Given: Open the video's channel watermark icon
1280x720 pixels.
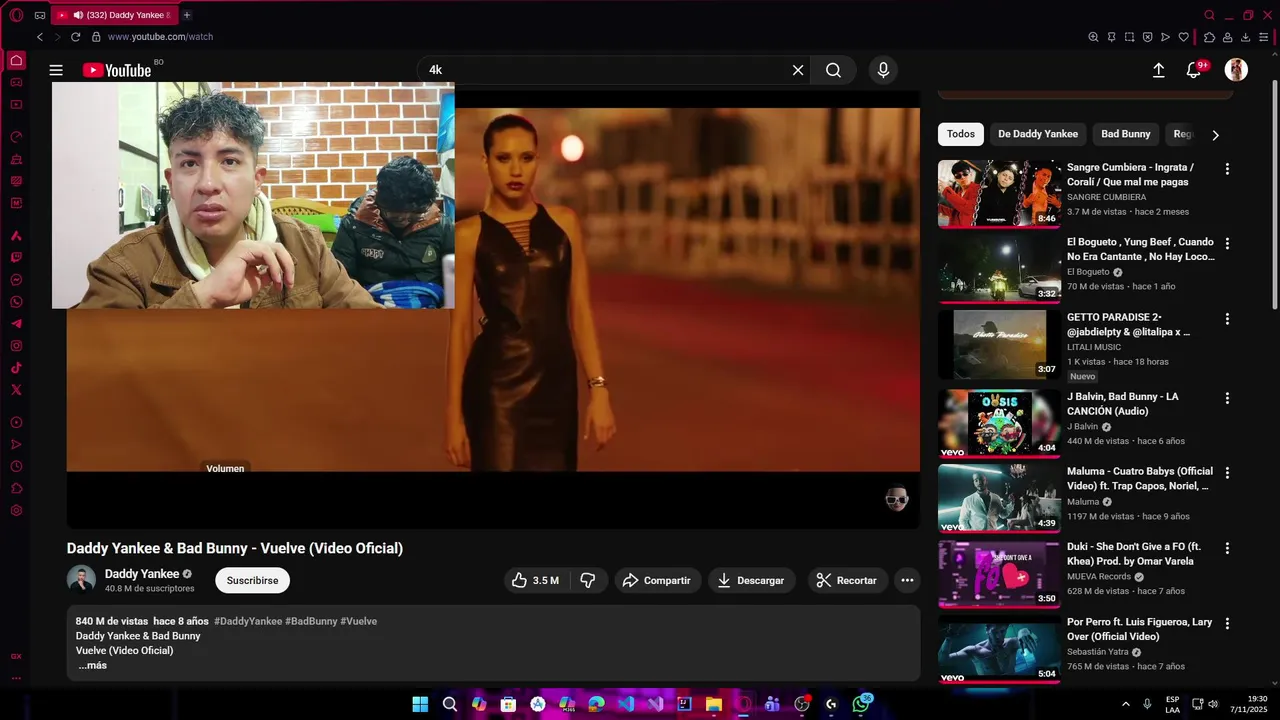Looking at the screenshot, I should (x=897, y=499).
